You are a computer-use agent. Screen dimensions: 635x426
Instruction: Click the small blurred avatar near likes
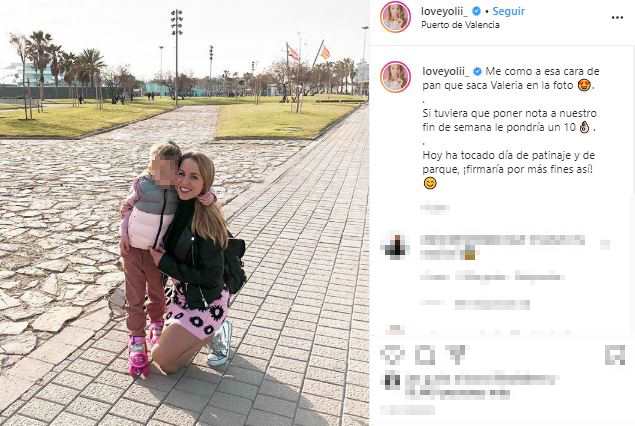pos(392,382)
